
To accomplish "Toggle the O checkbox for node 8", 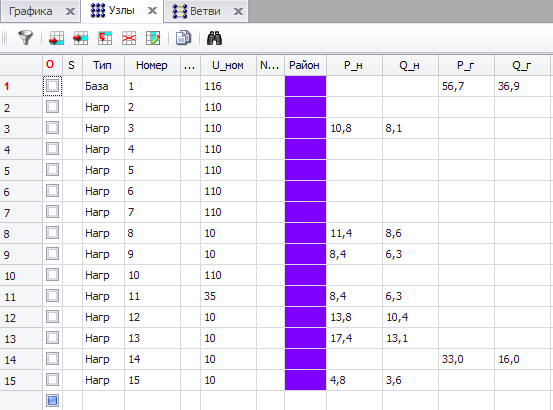I will 53,233.
